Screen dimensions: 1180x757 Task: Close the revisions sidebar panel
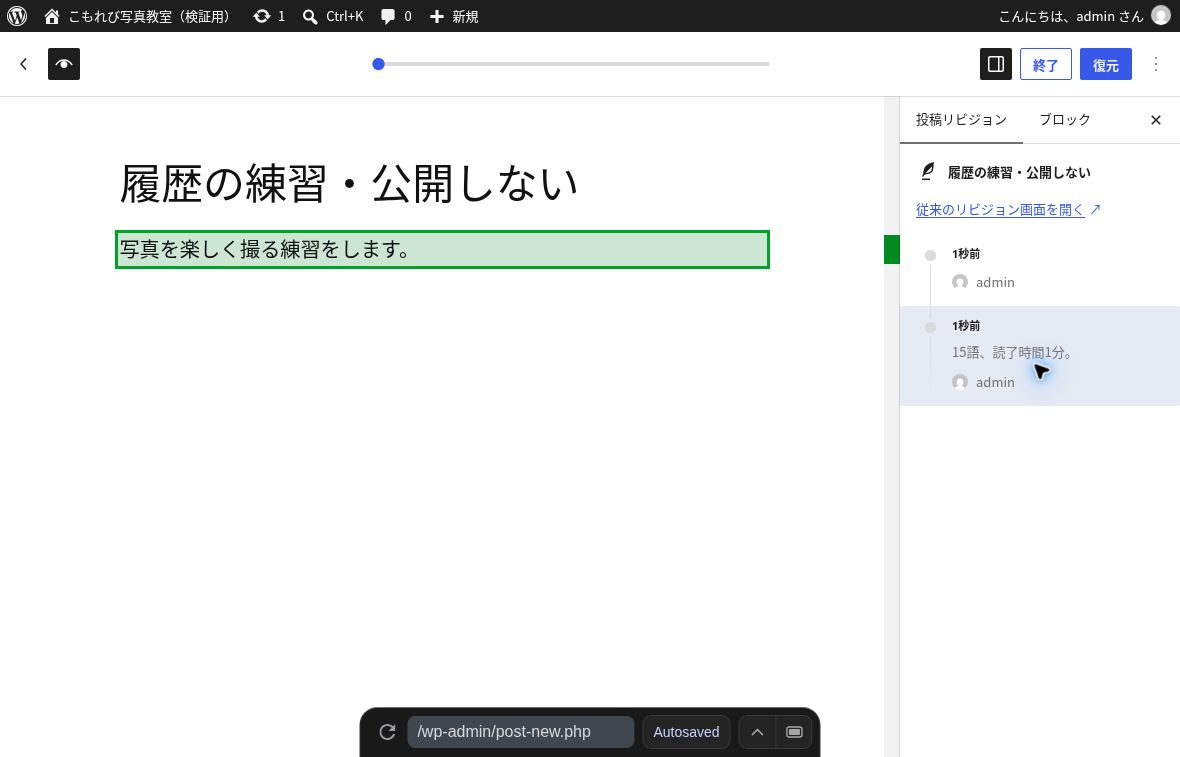(1156, 120)
